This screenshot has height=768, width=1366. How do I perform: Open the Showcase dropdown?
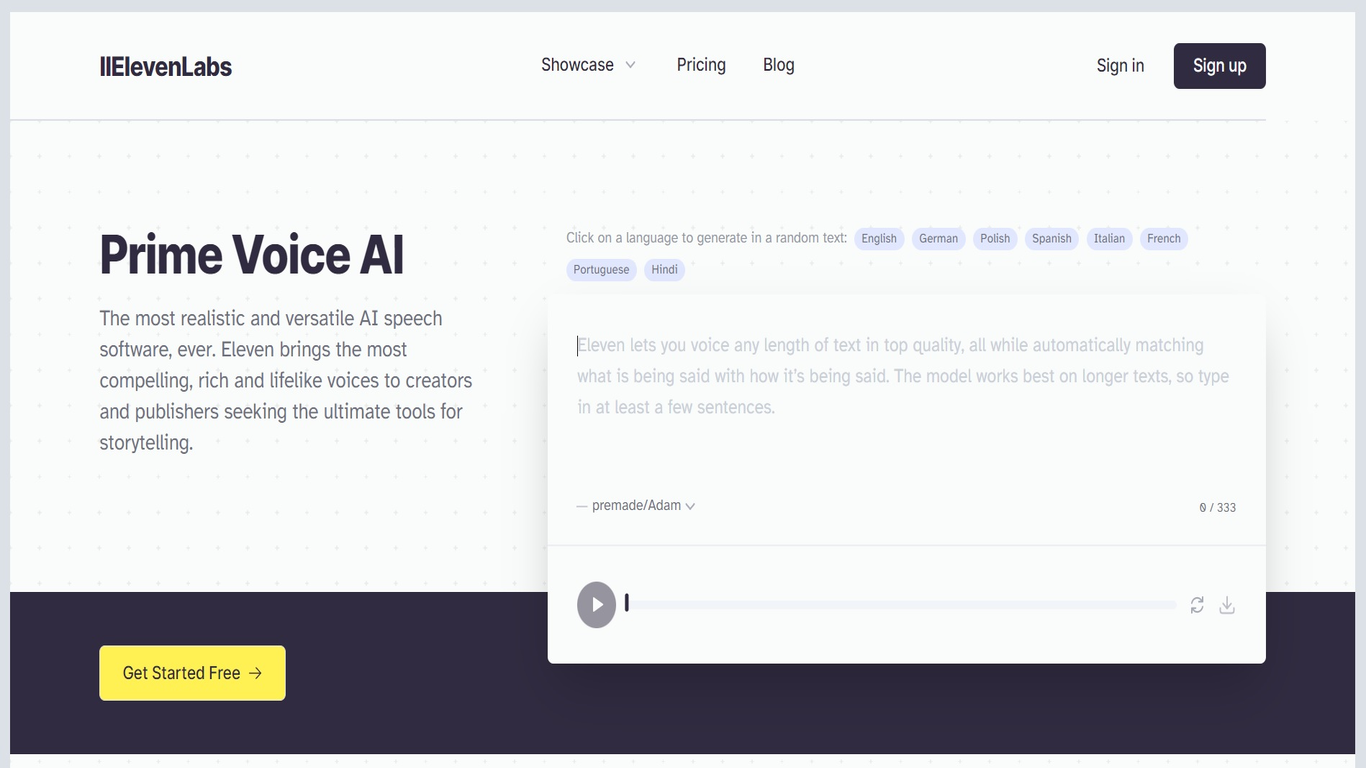point(588,64)
